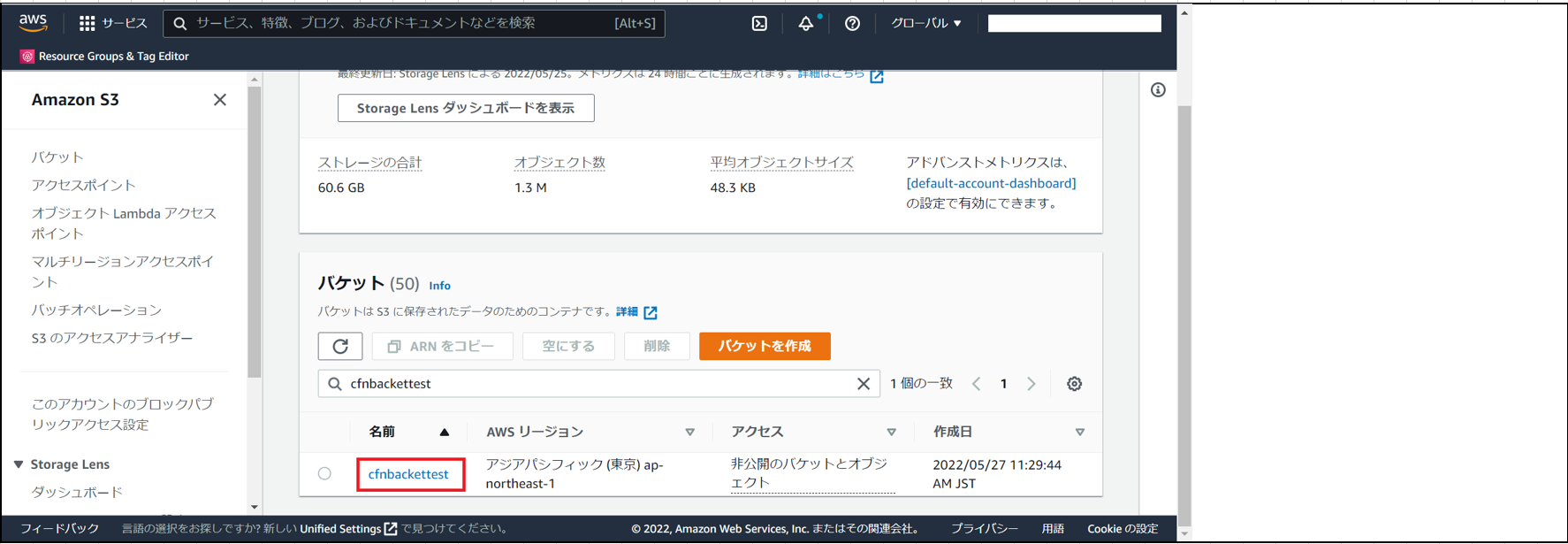This screenshot has width=1568, height=544.
Task: Click the search magnifier in top bar
Action: pyautogui.click(x=180, y=24)
